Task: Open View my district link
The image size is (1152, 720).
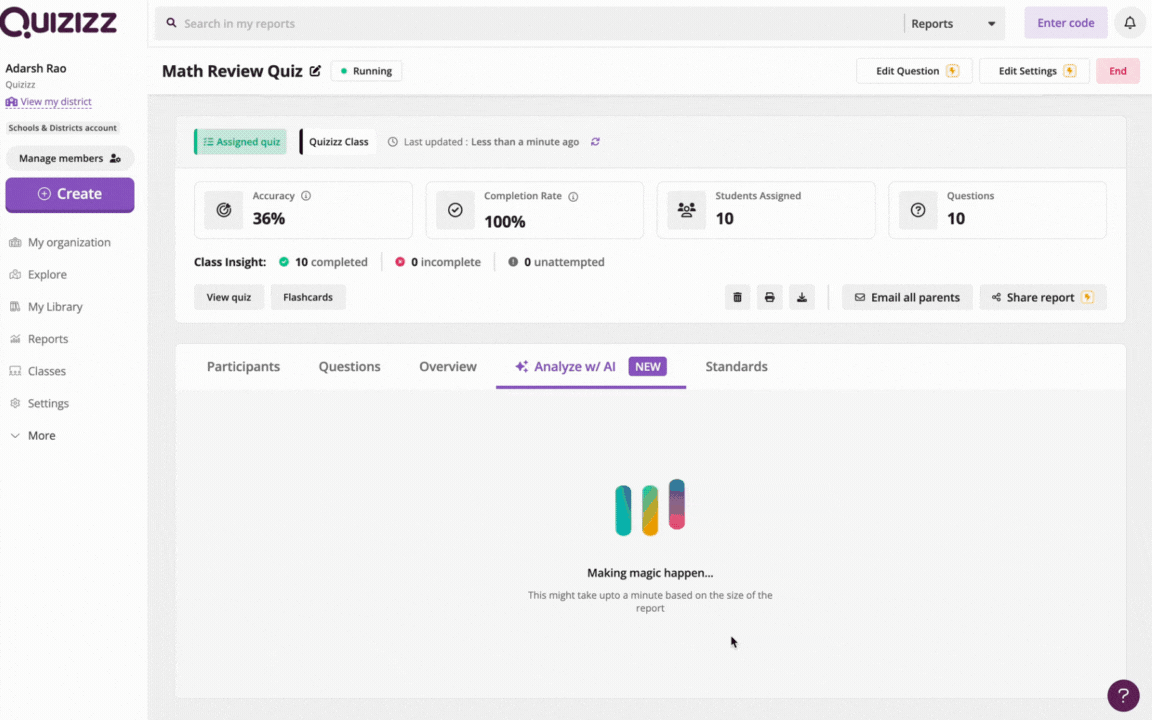Action: 49,102
